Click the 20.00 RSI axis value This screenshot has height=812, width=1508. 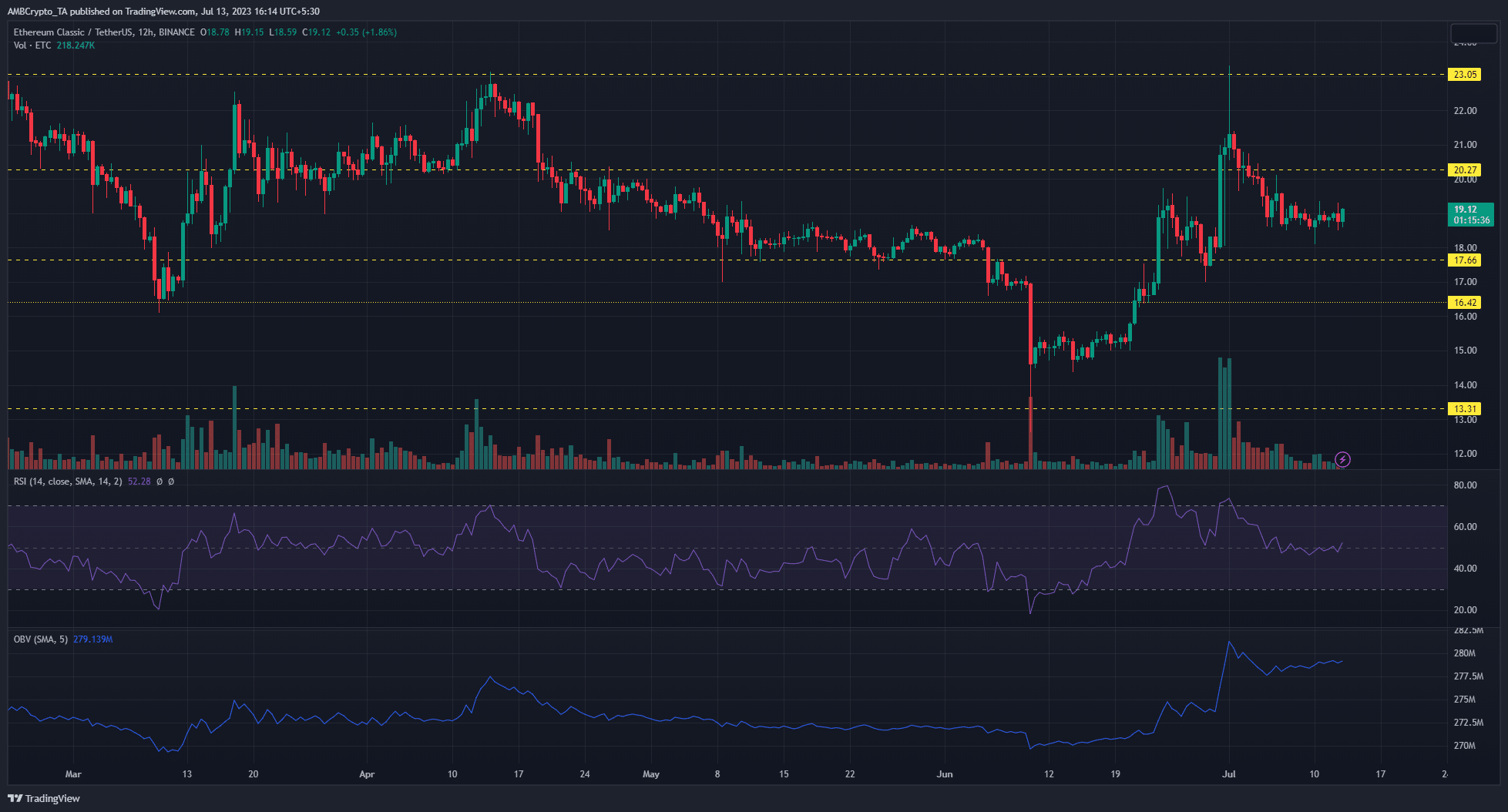1465,610
